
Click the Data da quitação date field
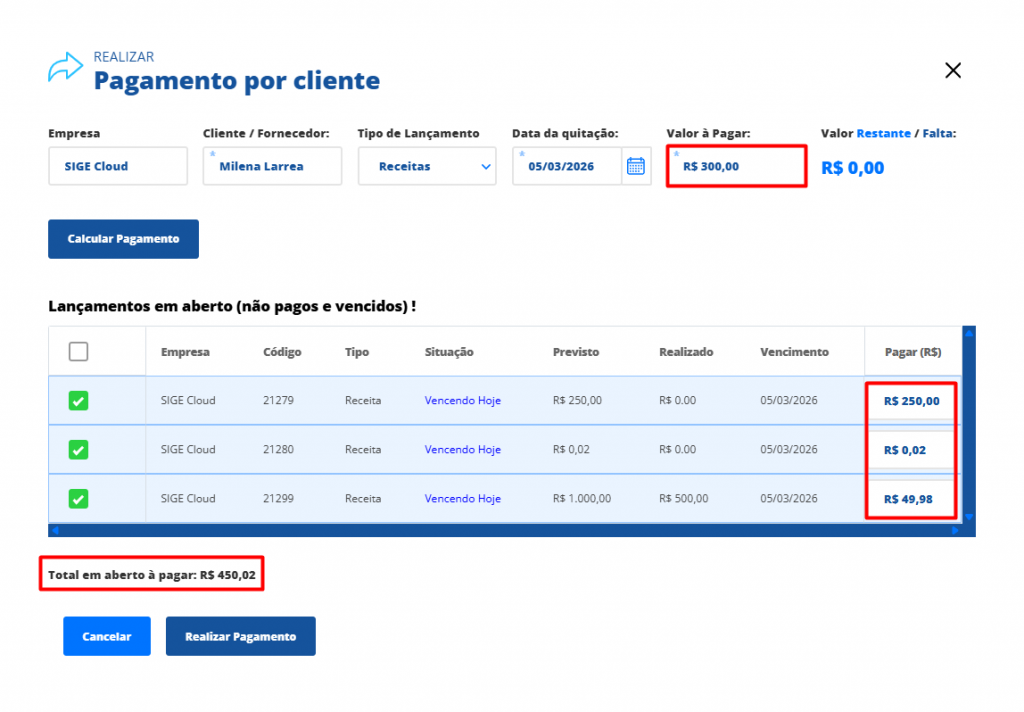point(567,167)
